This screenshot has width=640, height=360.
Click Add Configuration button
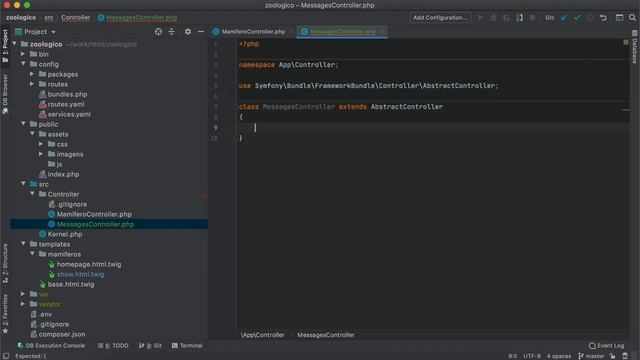tap(440, 18)
